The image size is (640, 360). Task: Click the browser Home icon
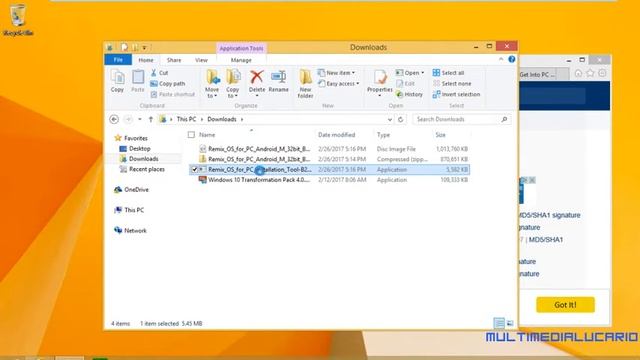tap(578, 73)
